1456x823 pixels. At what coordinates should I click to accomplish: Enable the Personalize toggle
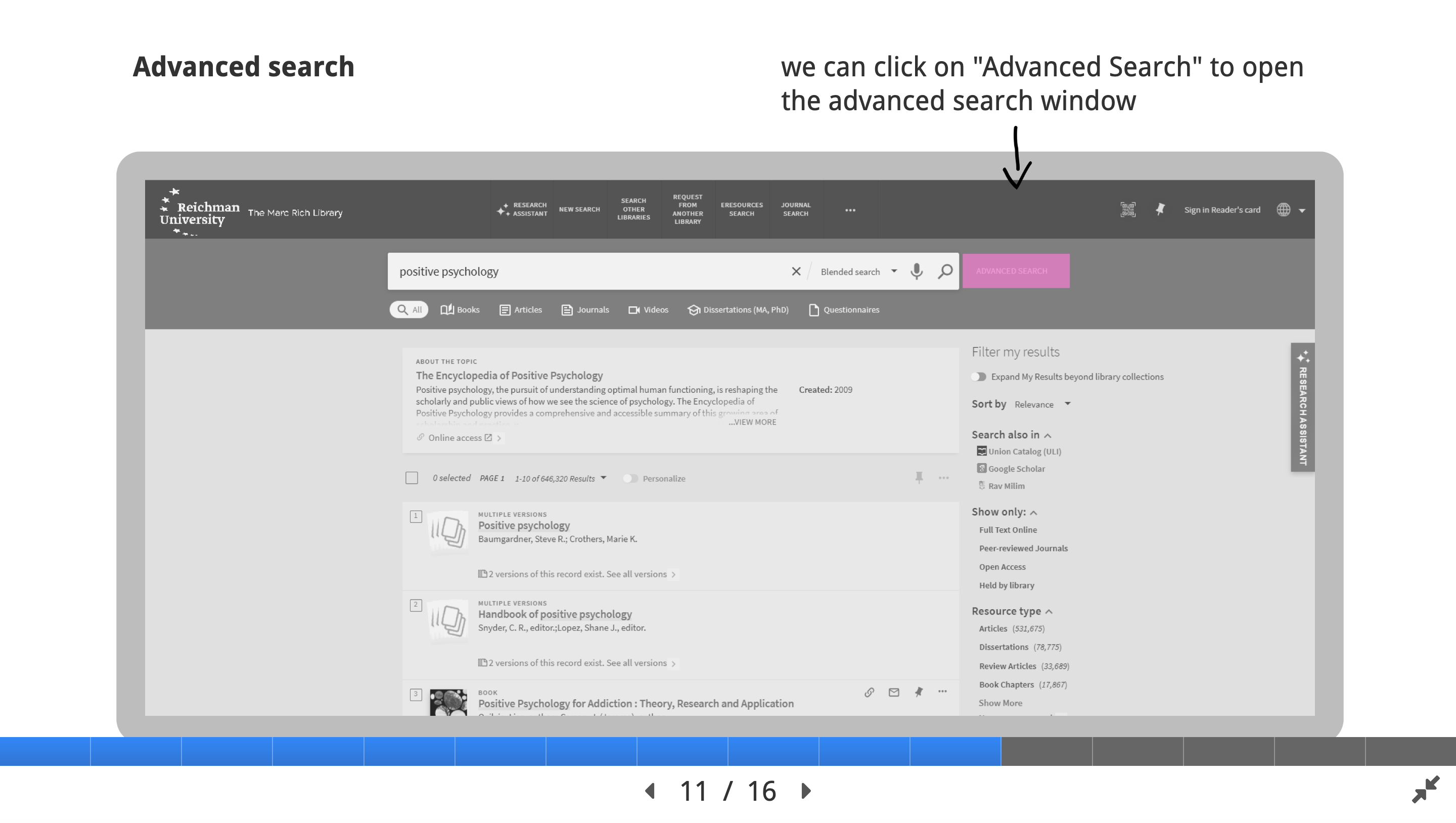(630, 479)
